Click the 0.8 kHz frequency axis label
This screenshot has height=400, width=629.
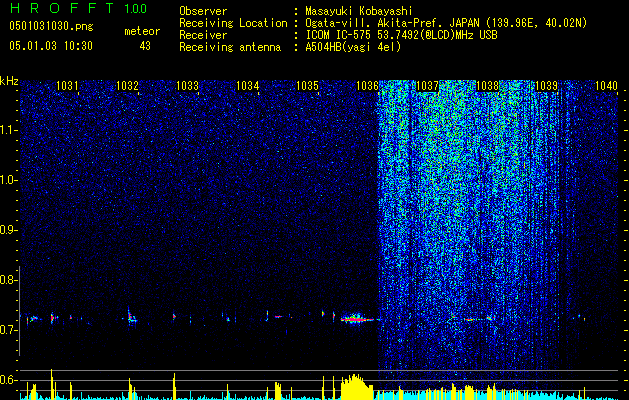pos(8,280)
